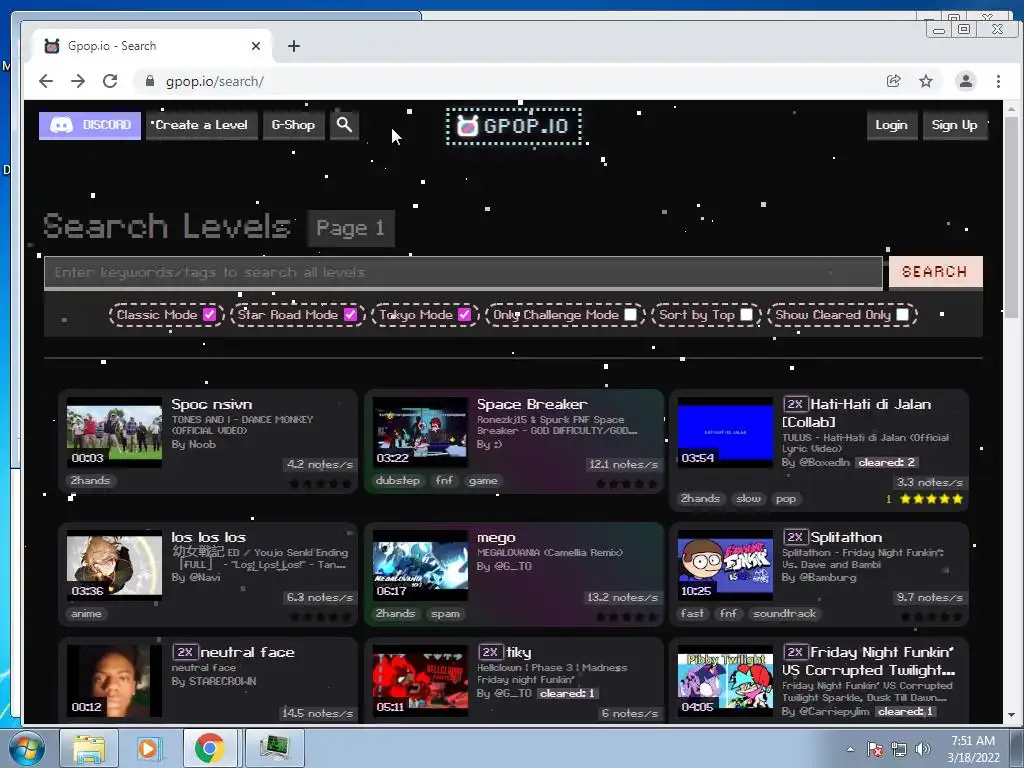Go back with browser back arrow
The height and width of the screenshot is (768, 1024).
[46, 81]
